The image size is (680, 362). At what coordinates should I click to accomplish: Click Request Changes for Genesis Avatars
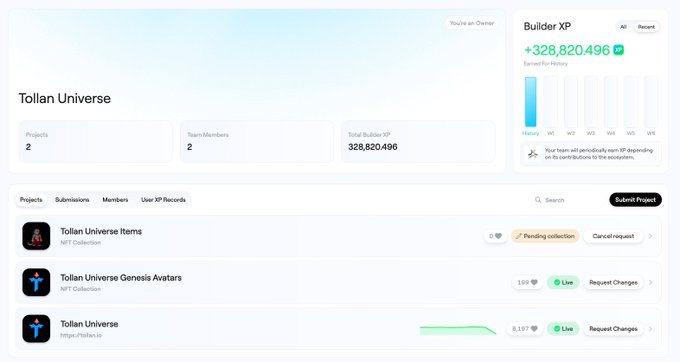tap(613, 282)
